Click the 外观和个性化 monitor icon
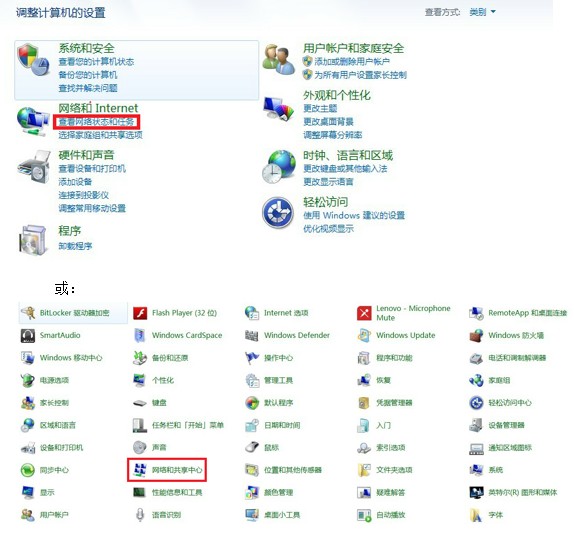574x538 pixels. tap(279, 108)
